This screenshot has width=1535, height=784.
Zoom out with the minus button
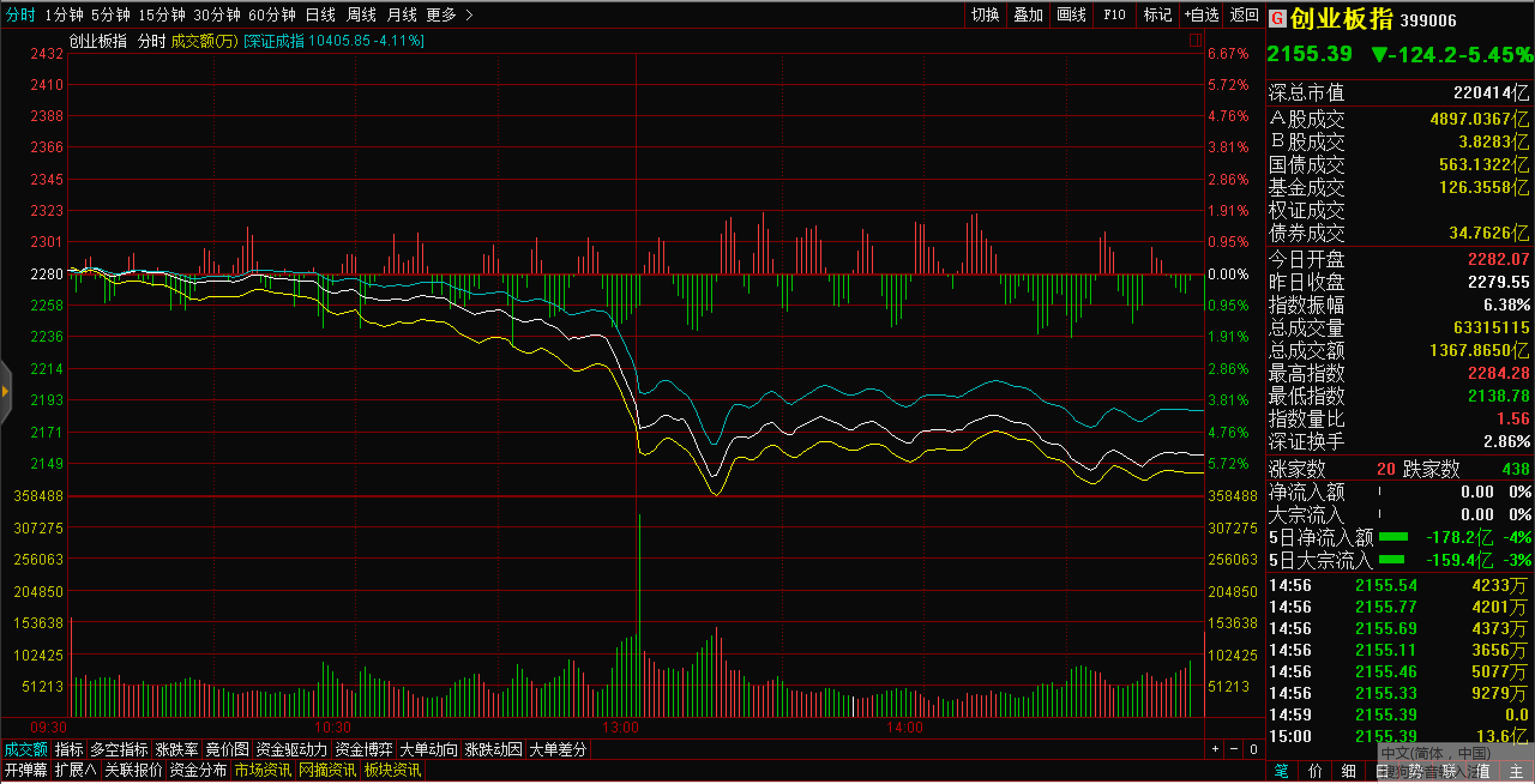tap(1234, 749)
